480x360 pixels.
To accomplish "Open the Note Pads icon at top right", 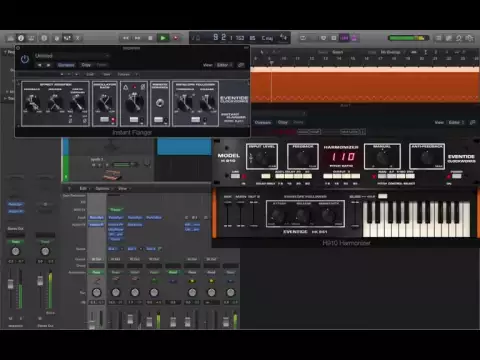I will (x=449, y=38).
